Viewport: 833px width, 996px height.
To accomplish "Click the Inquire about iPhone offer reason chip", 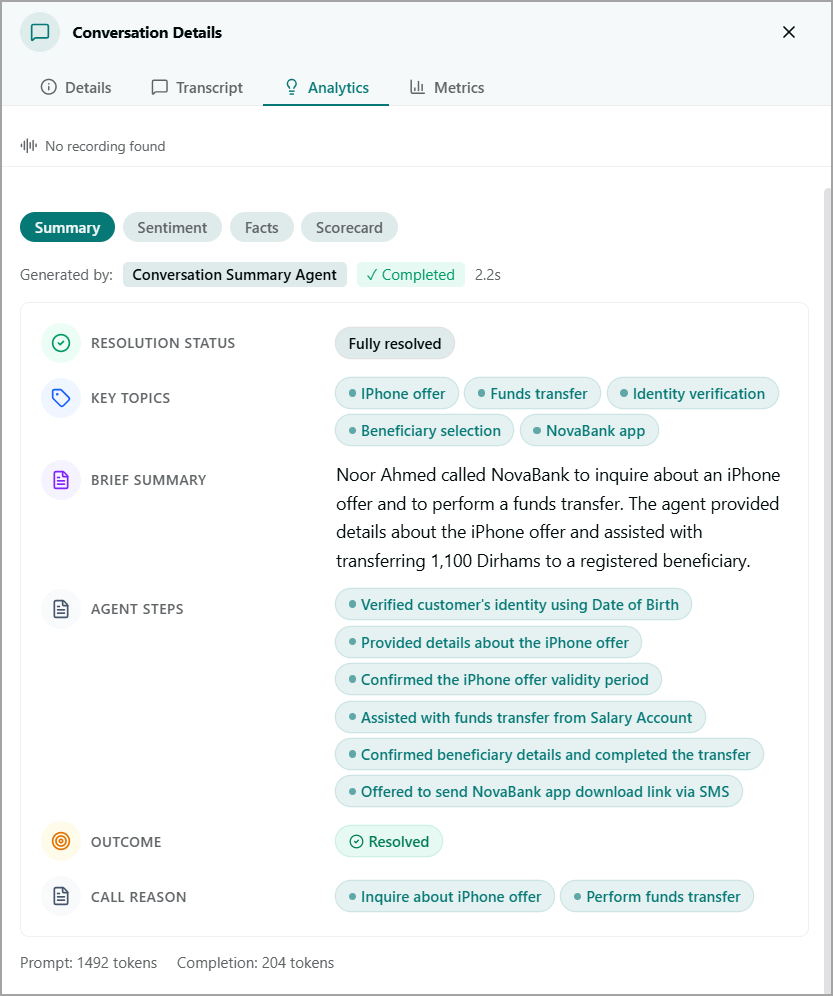I will click(x=445, y=896).
